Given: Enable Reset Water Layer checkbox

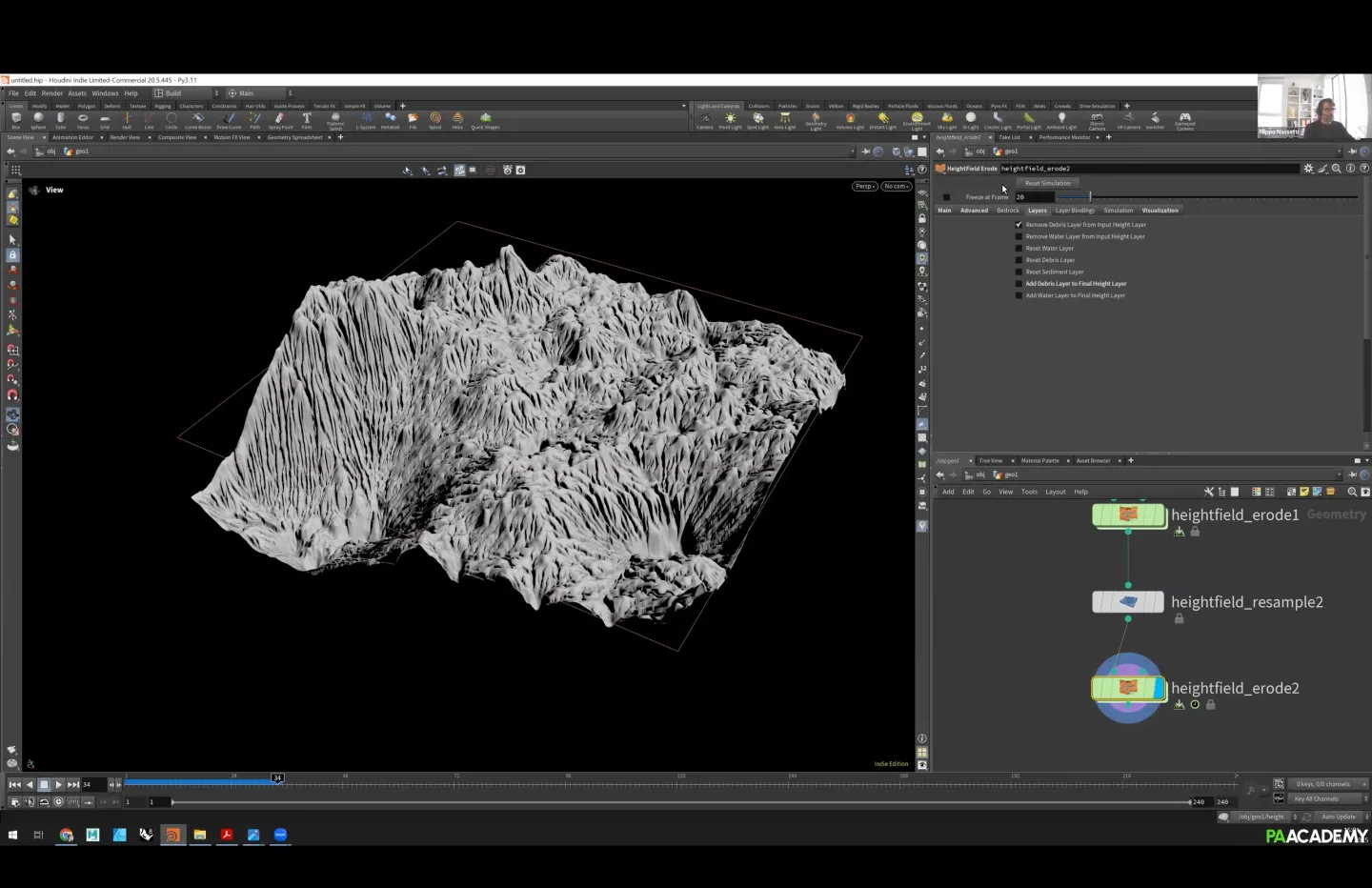Looking at the screenshot, I should (x=1019, y=249).
